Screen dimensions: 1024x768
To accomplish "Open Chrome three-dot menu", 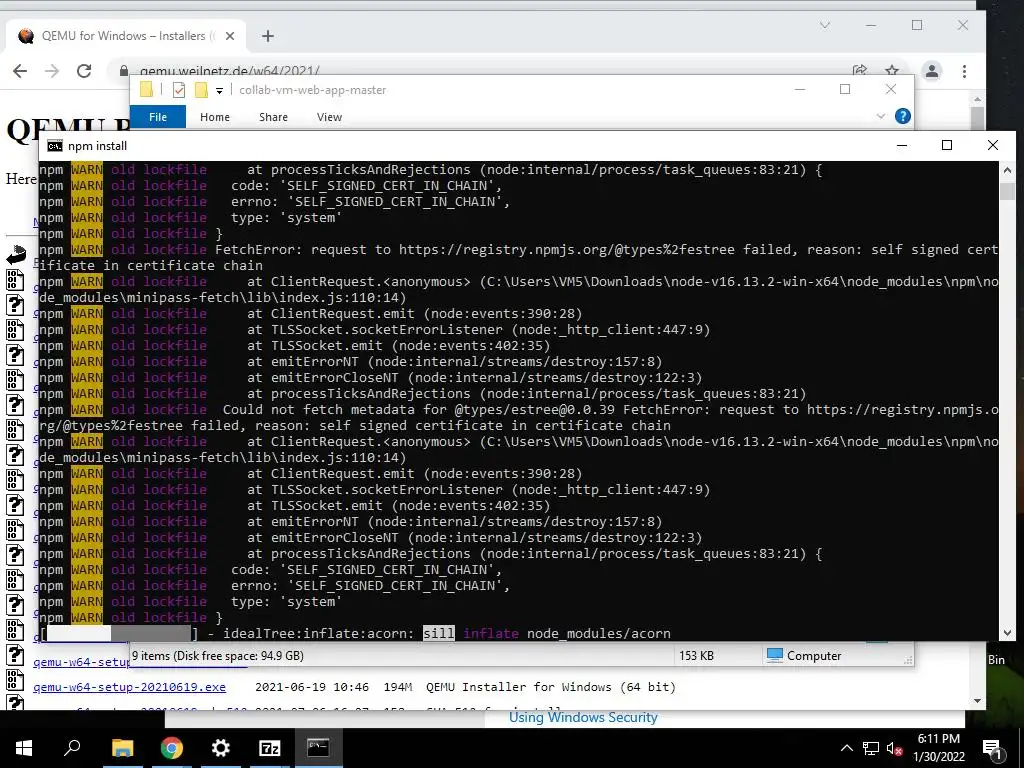I will pyautogui.click(x=964, y=71).
